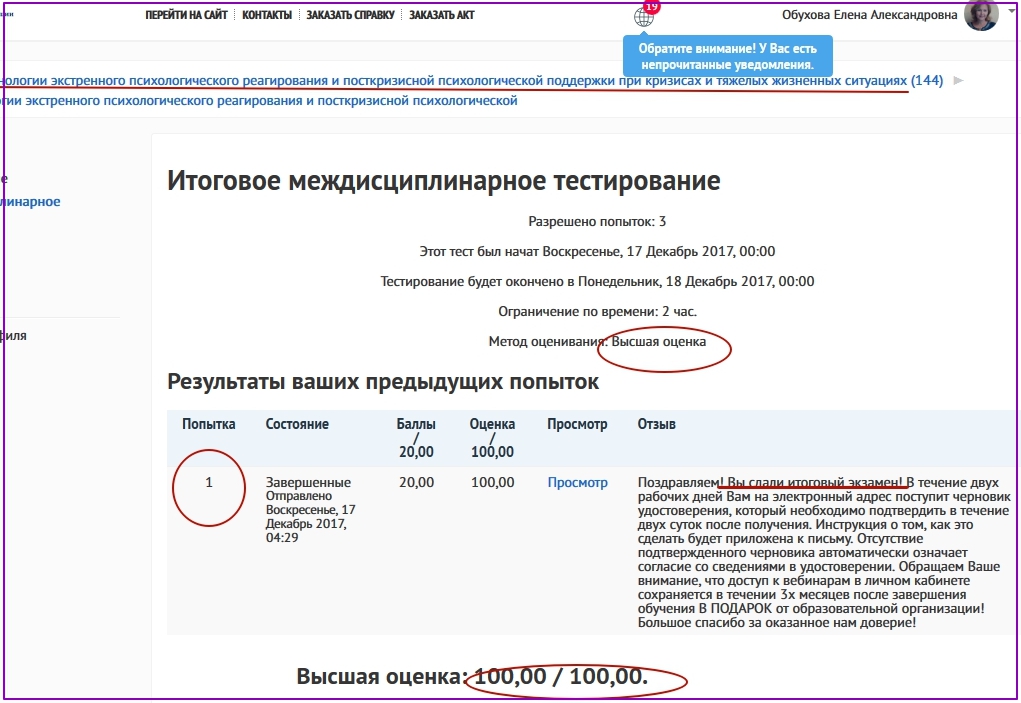Viewport: 1021px width, 703px height.
Task: Click the Итоговое междисциплинарное тестирование heading
Action: [443, 181]
